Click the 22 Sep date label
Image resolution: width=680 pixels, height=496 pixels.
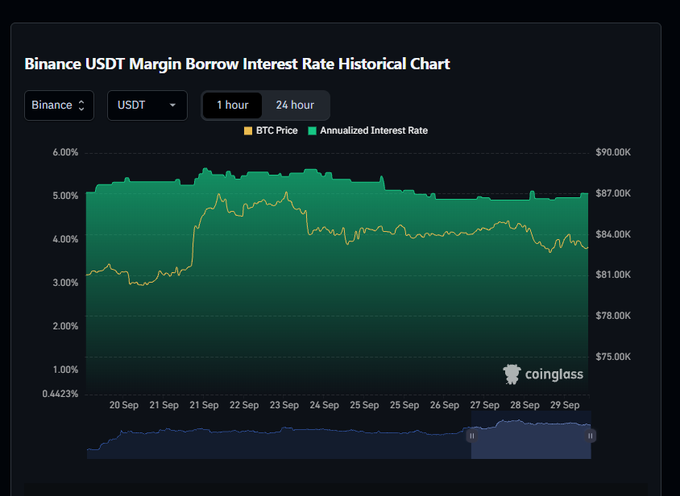244,405
